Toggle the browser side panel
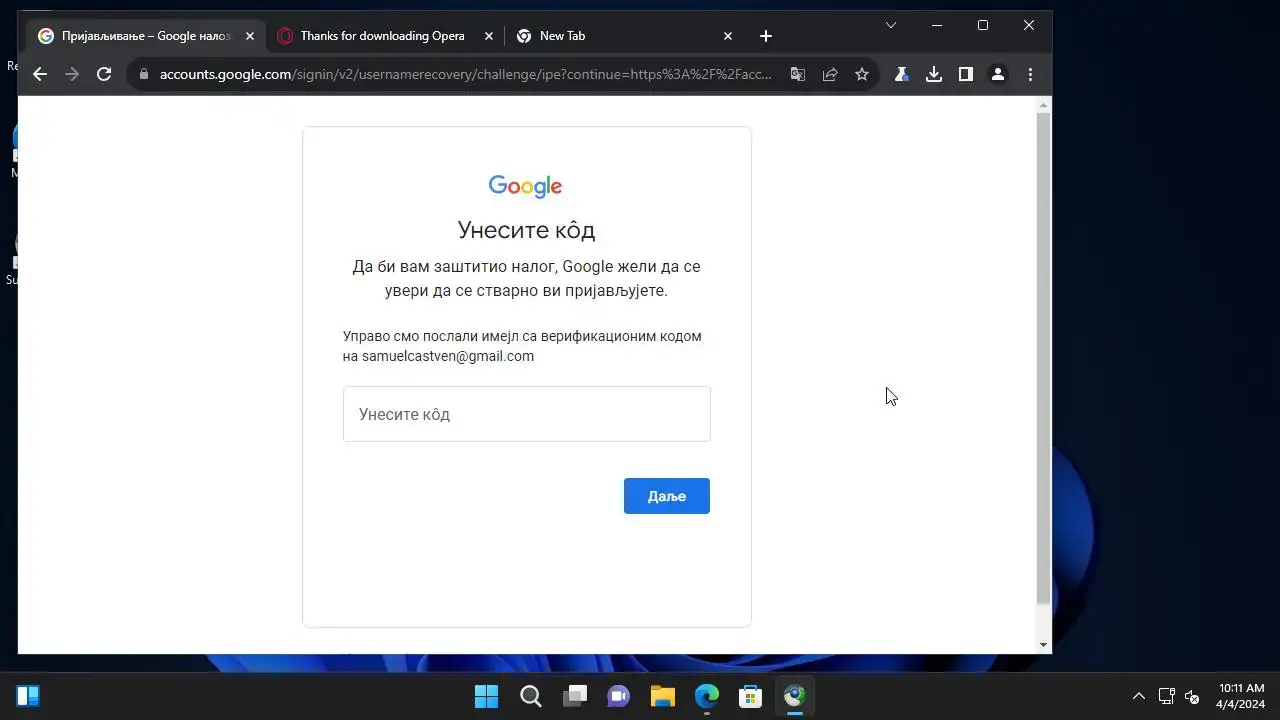 click(x=966, y=74)
